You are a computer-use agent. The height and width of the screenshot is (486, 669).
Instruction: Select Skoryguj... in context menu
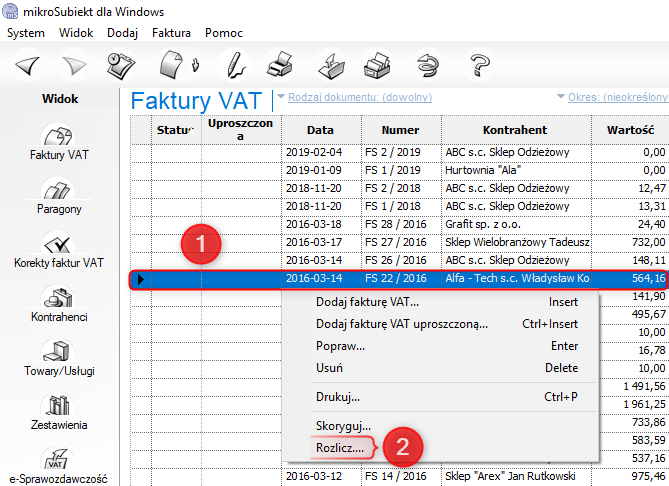pyautogui.click(x=440, y=426)
